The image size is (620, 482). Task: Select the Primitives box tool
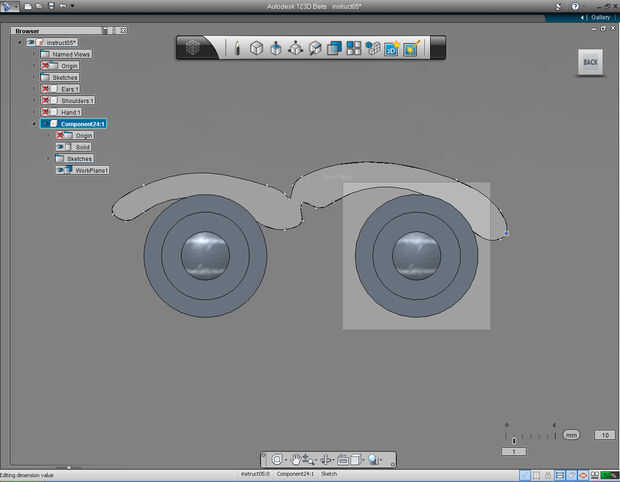pyautogui.click(x=256, y=47)
